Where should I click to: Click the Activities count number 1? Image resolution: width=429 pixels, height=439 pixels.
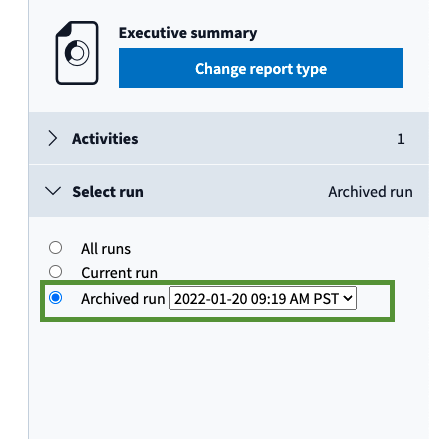(x=401, y=139)
